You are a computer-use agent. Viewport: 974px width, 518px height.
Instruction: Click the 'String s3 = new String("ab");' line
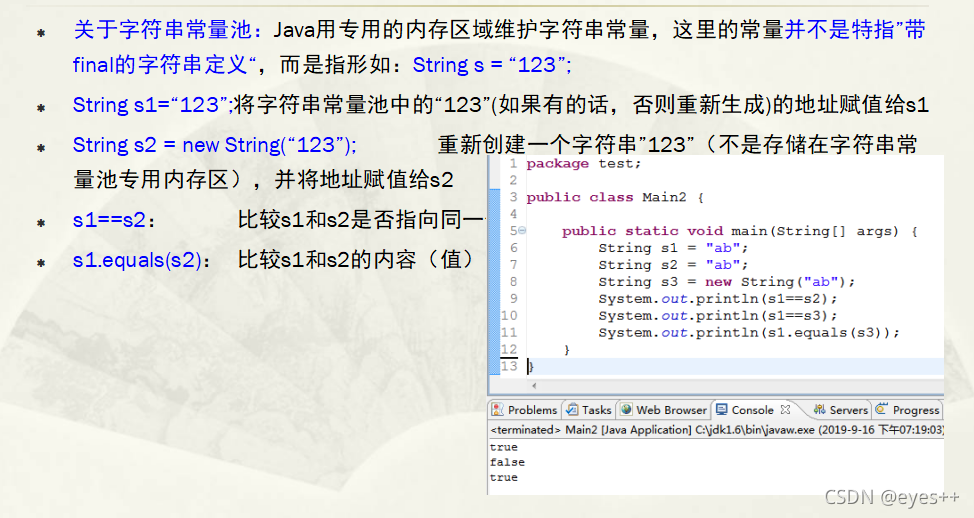(727, 282)
